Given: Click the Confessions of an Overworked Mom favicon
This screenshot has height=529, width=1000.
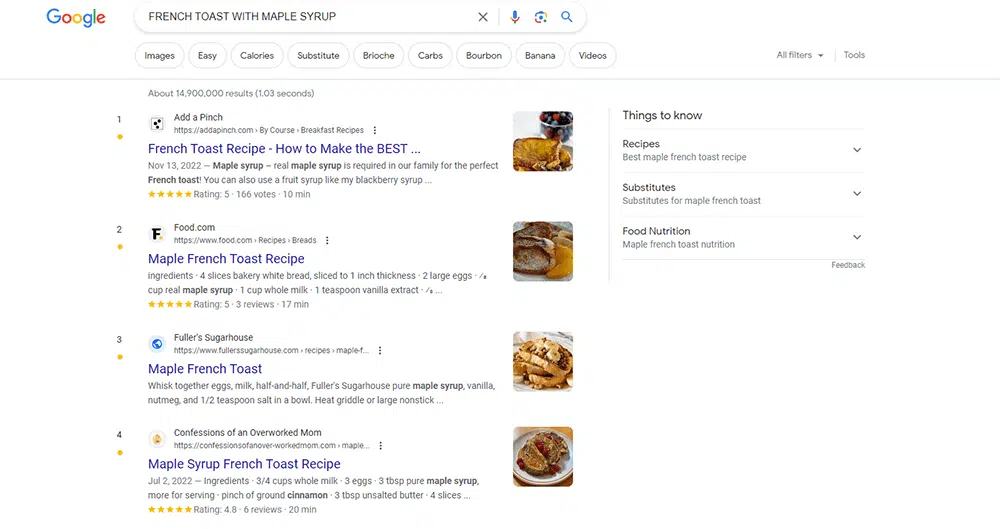Looking at the screenshot, I should pos(157,439).
